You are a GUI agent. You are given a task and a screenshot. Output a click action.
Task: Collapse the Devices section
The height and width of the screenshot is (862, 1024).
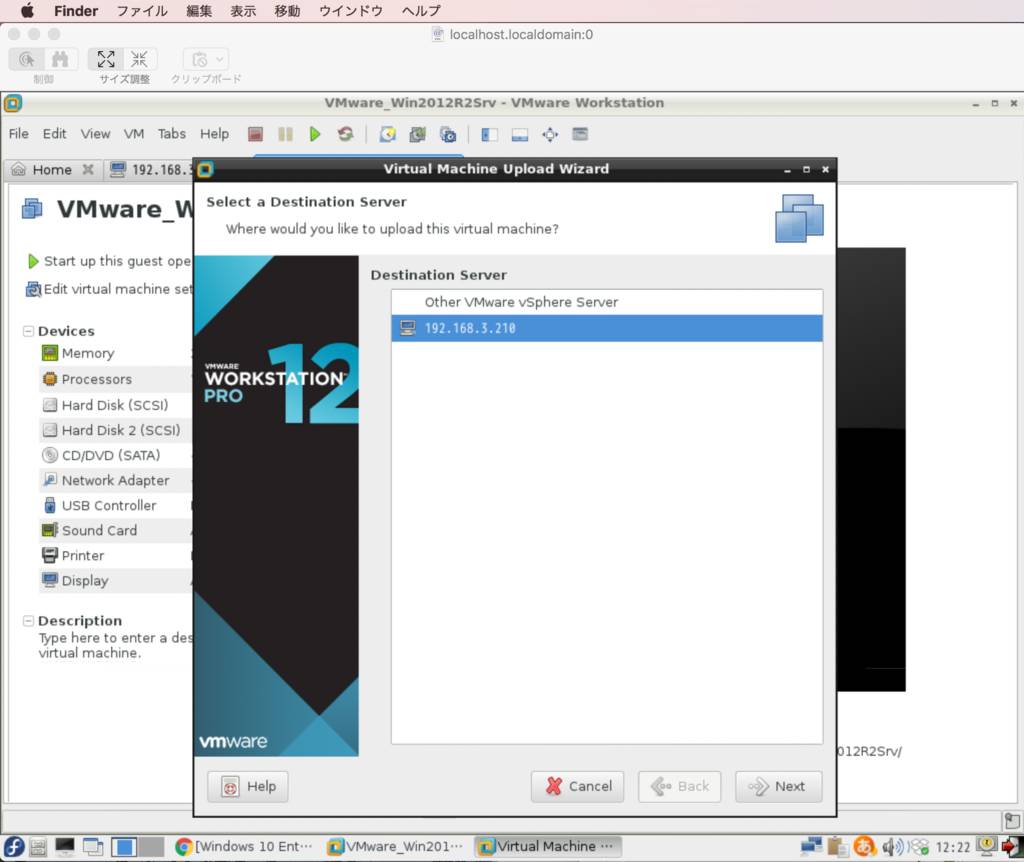tap(28, 331)
